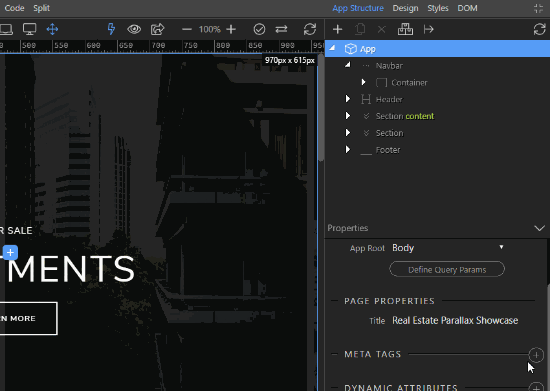Image resolution: width=550 pixels, height=391 pixels.
Task: Click the H icon beside Header
Action: [366, 99]
